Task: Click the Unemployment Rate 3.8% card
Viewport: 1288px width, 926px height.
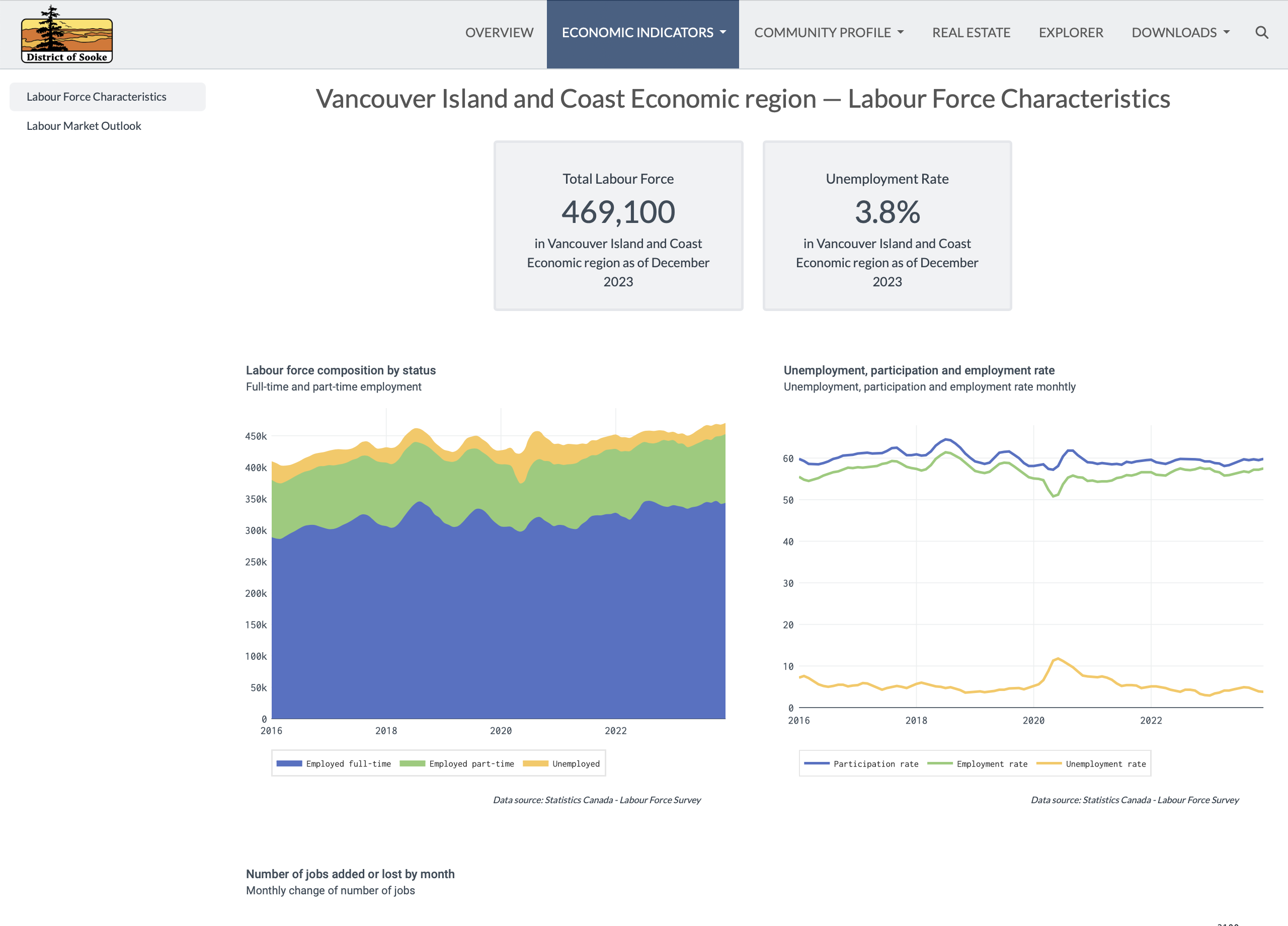Action: click(x=887, y=225)
